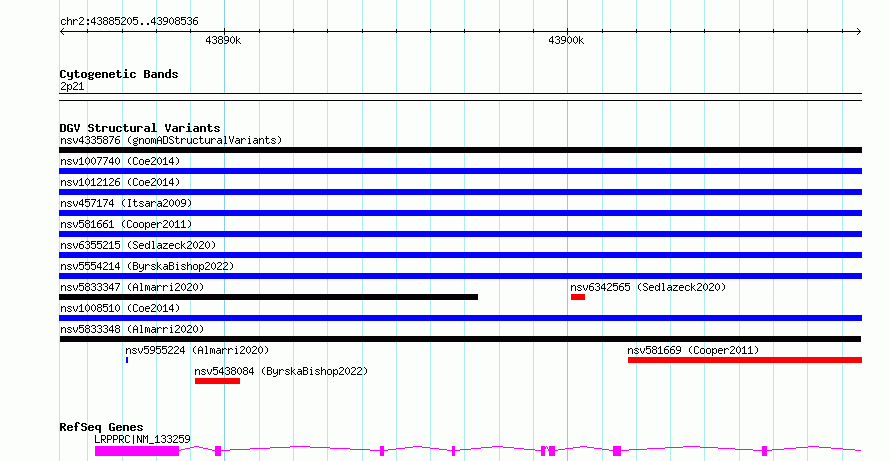
Task: Open nsv5438084 (ByrskaBishop2022) label
Action: [x=281, y=371]
